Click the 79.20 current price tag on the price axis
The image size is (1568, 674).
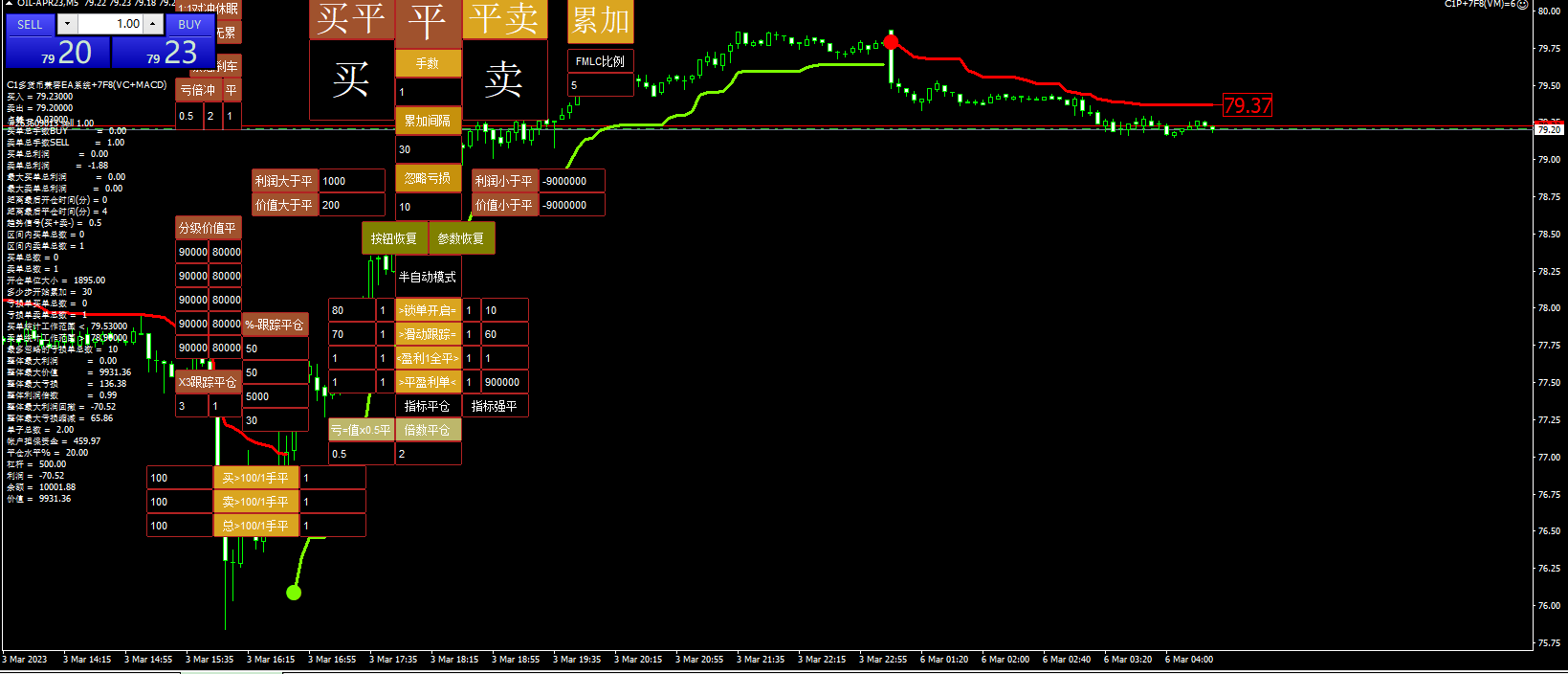(x=1549, y=129)
